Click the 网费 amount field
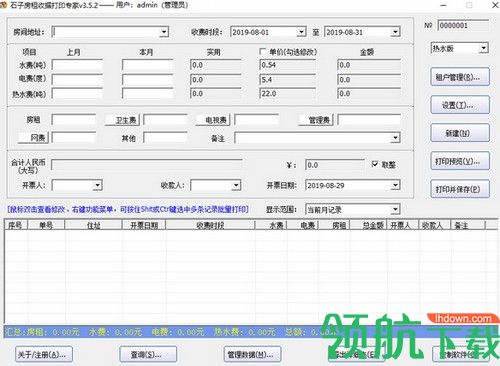This screenshot has width=500, height=366. coord(74,137)
